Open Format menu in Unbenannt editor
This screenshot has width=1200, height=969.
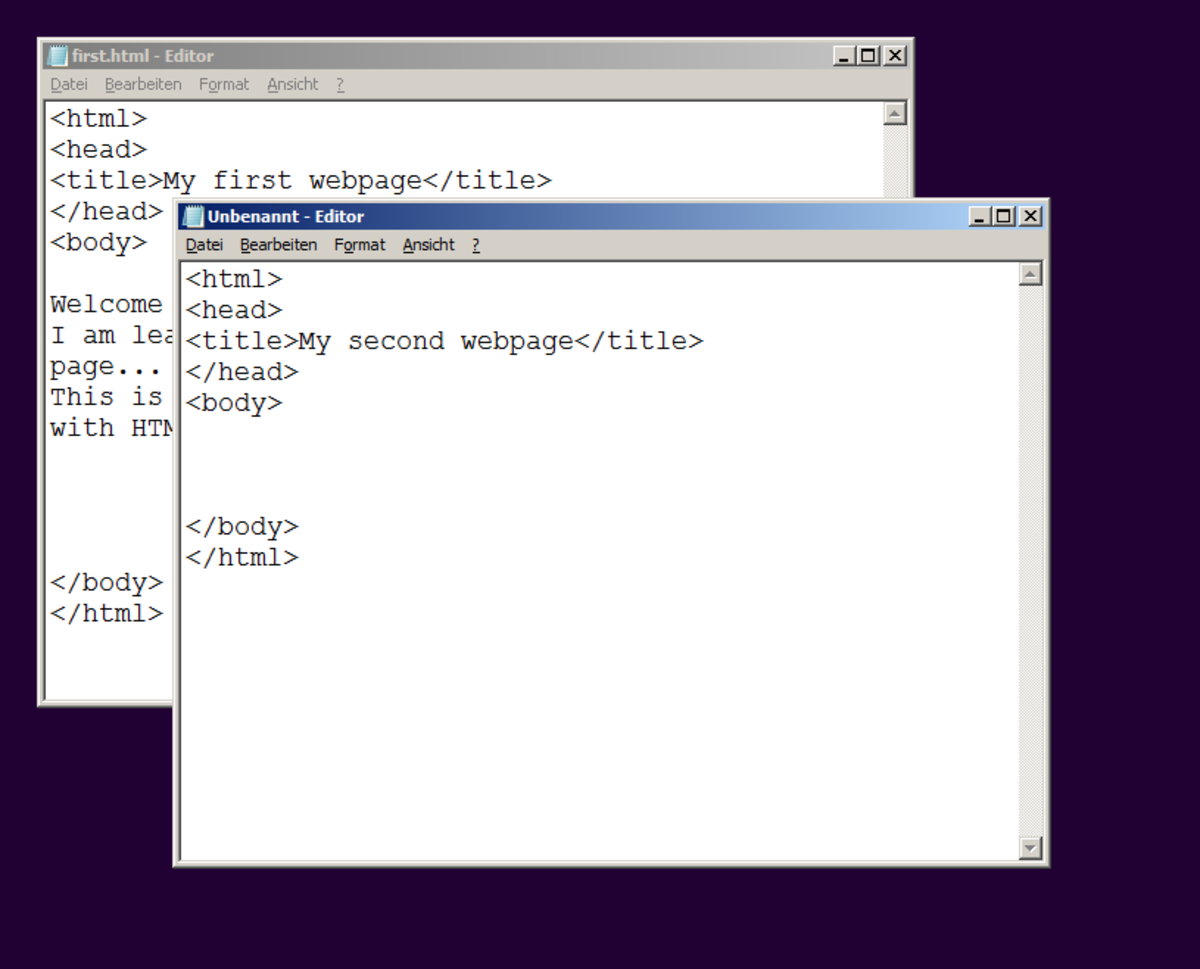[x=359, y=245]
